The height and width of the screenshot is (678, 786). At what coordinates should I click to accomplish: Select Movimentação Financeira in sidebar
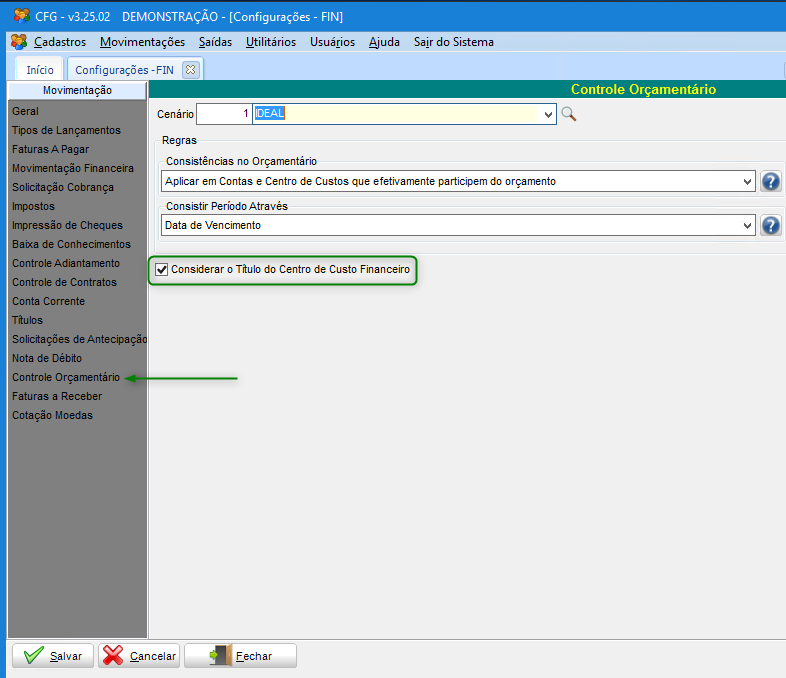(73, 168)
